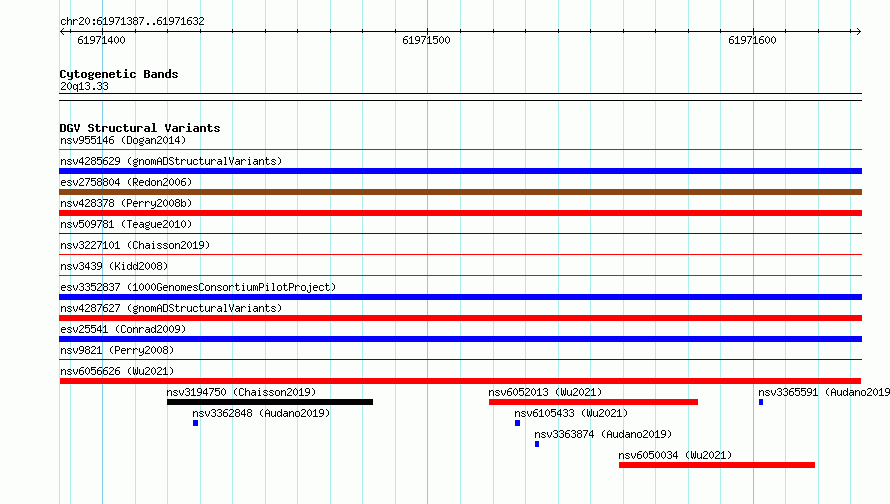Screen dimensions: 890x504
Task: Open the nsv3194750 (Chaisson2019) label
Action: [x=241, y=392]
